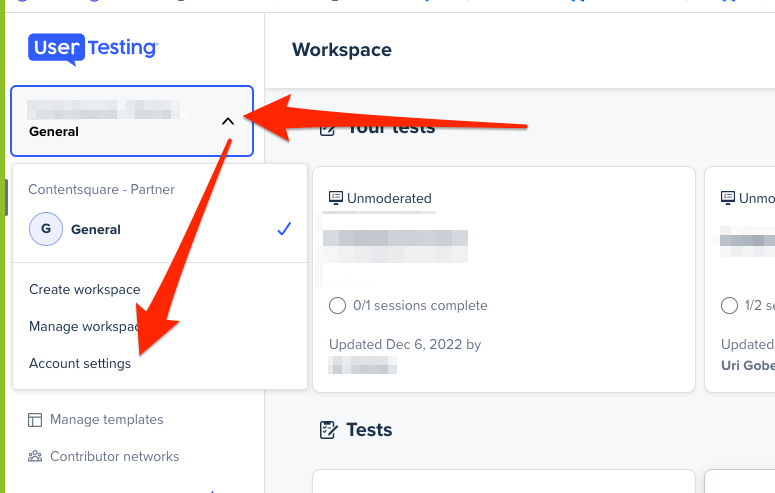Click the 0/1 sessions progress circle
The width and height of the screenshot is (775, 493).
tap(337, 306)
